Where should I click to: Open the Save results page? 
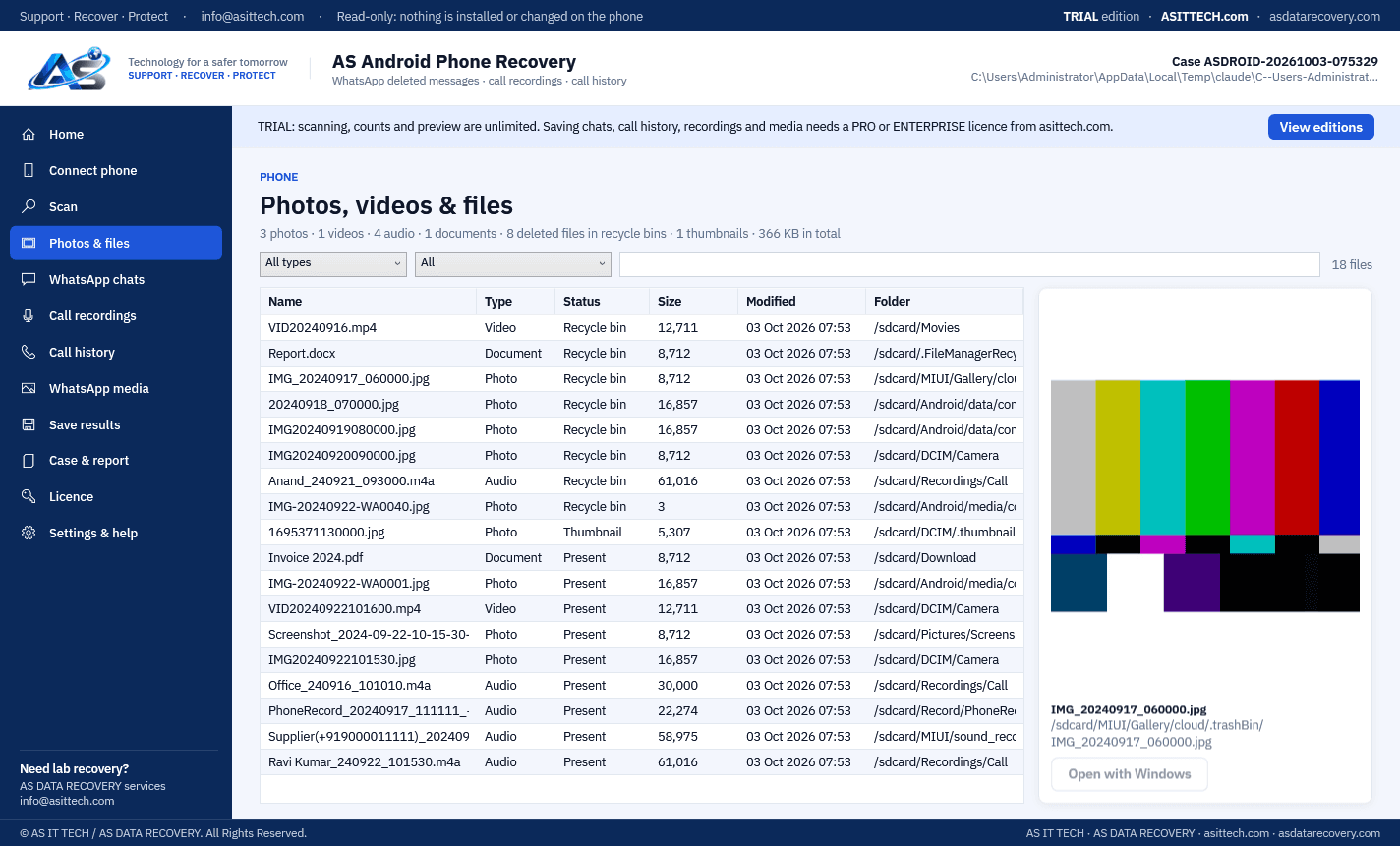tap(116, 425)
